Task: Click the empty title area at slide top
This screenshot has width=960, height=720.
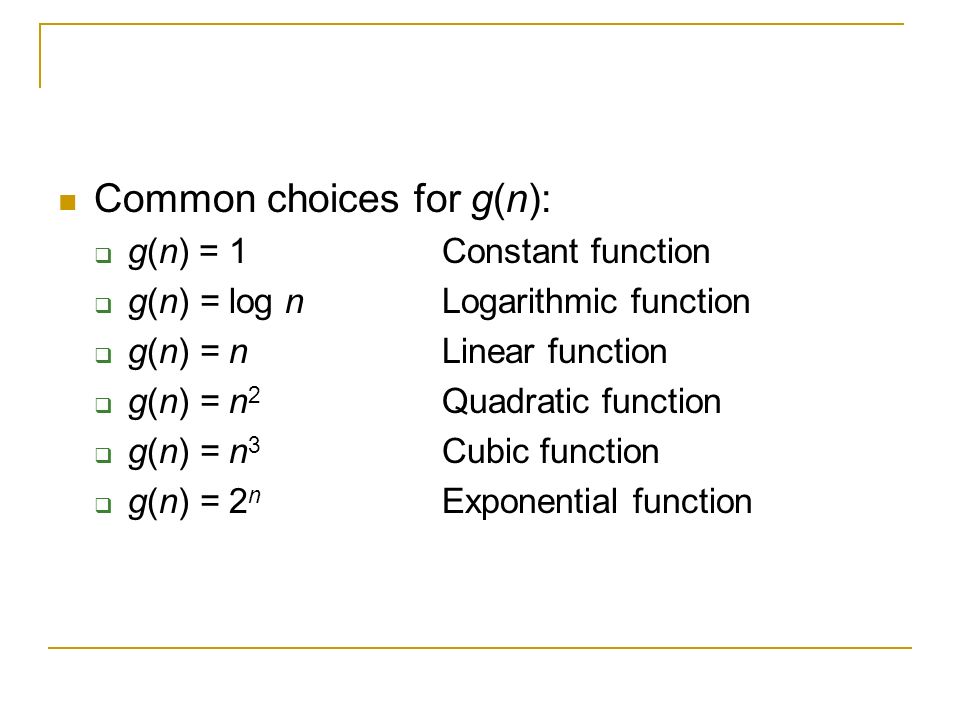Action: point(471,56)
